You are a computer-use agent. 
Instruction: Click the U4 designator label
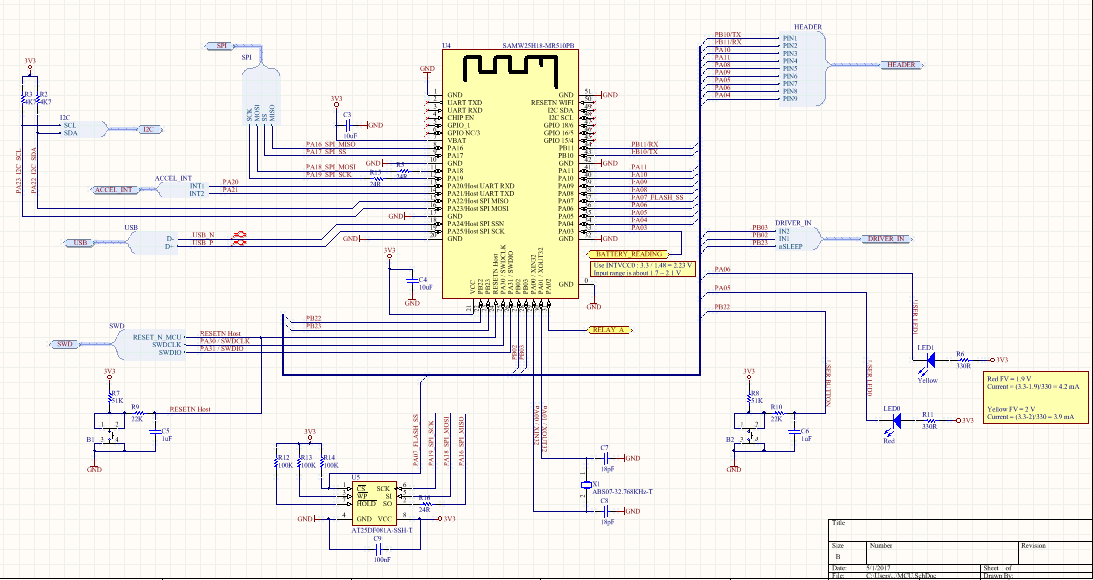pyautogui.click(x=446, y=45)
